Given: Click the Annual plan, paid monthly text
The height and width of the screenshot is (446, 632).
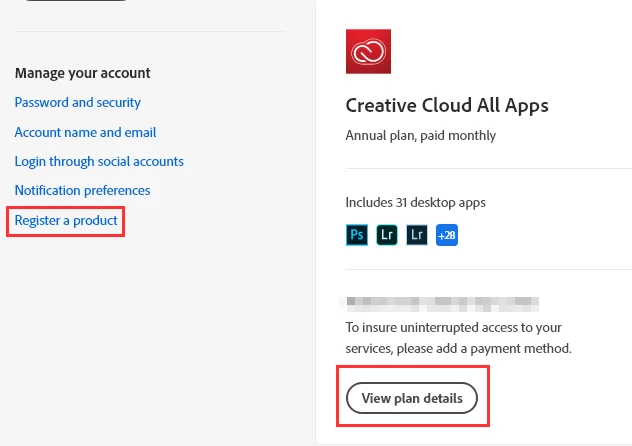Looking at the screenshot, I should pyautogui.click(x=420, y=135).
